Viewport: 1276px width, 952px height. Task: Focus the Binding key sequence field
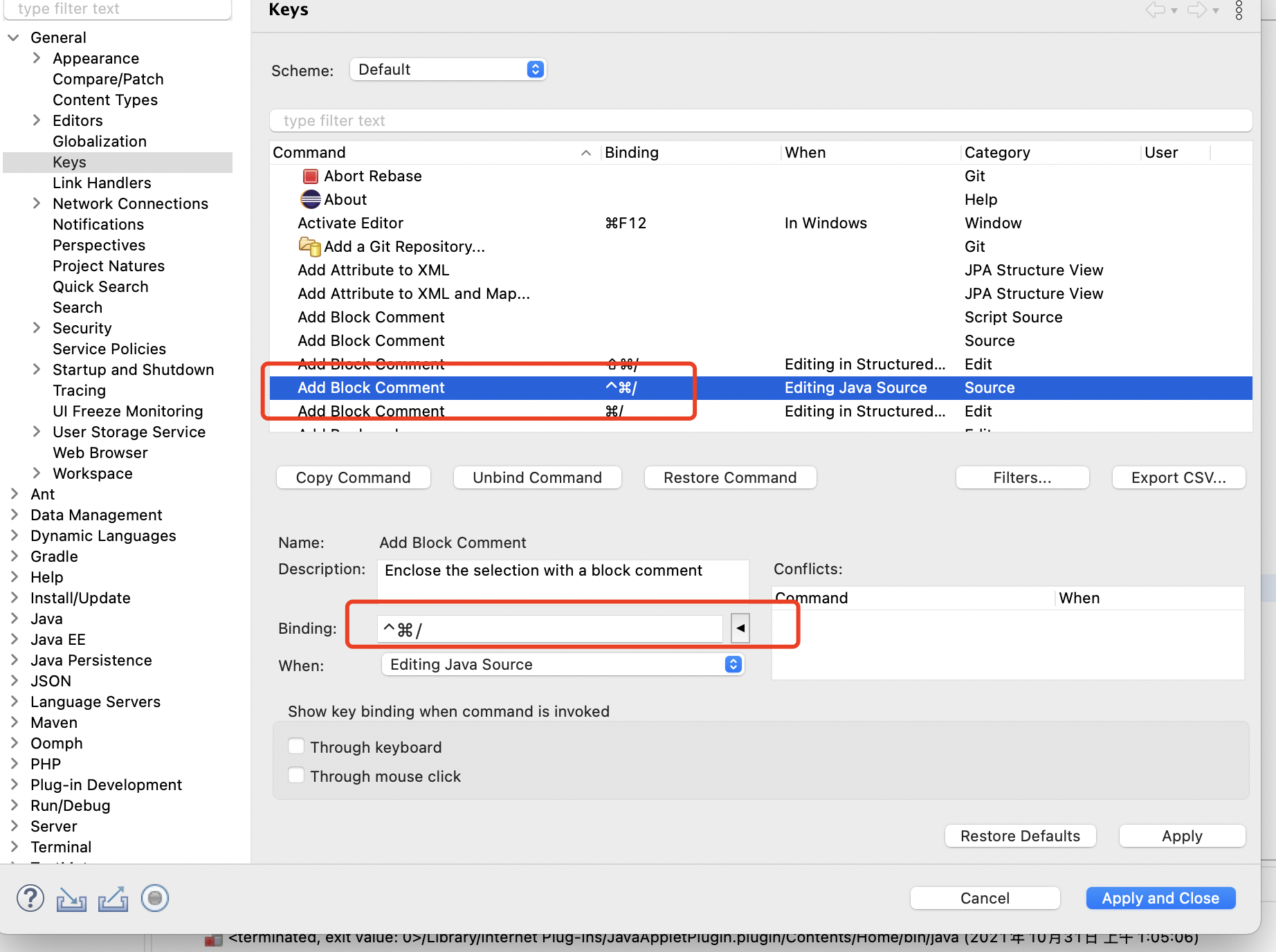pos(550,629)
